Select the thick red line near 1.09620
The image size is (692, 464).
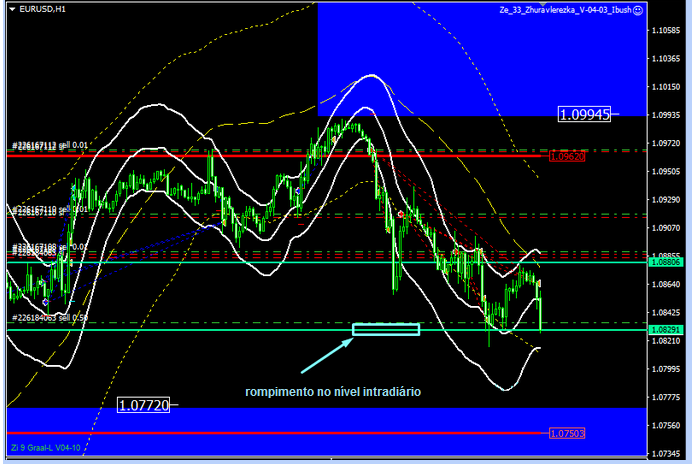[x=300, y=156]
